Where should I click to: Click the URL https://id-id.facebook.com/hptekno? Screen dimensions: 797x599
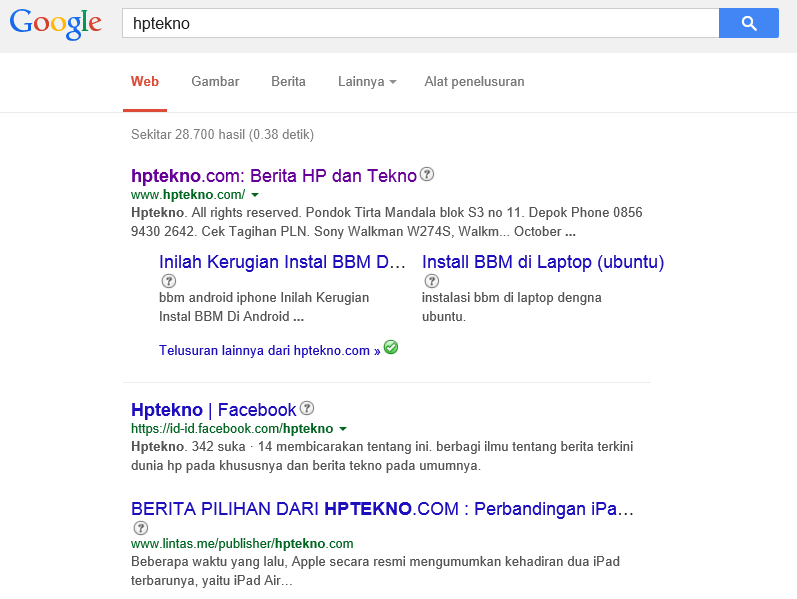coord(232,429)
